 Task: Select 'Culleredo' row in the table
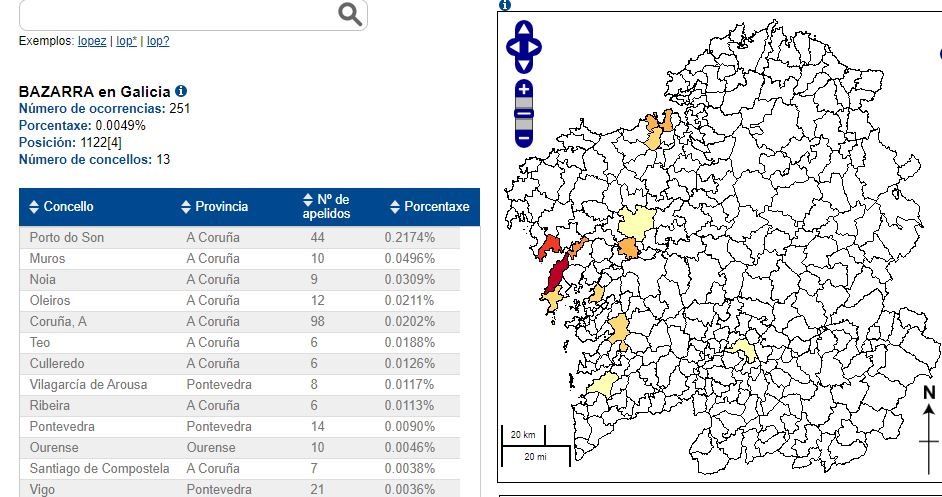[x=240, y=364]
